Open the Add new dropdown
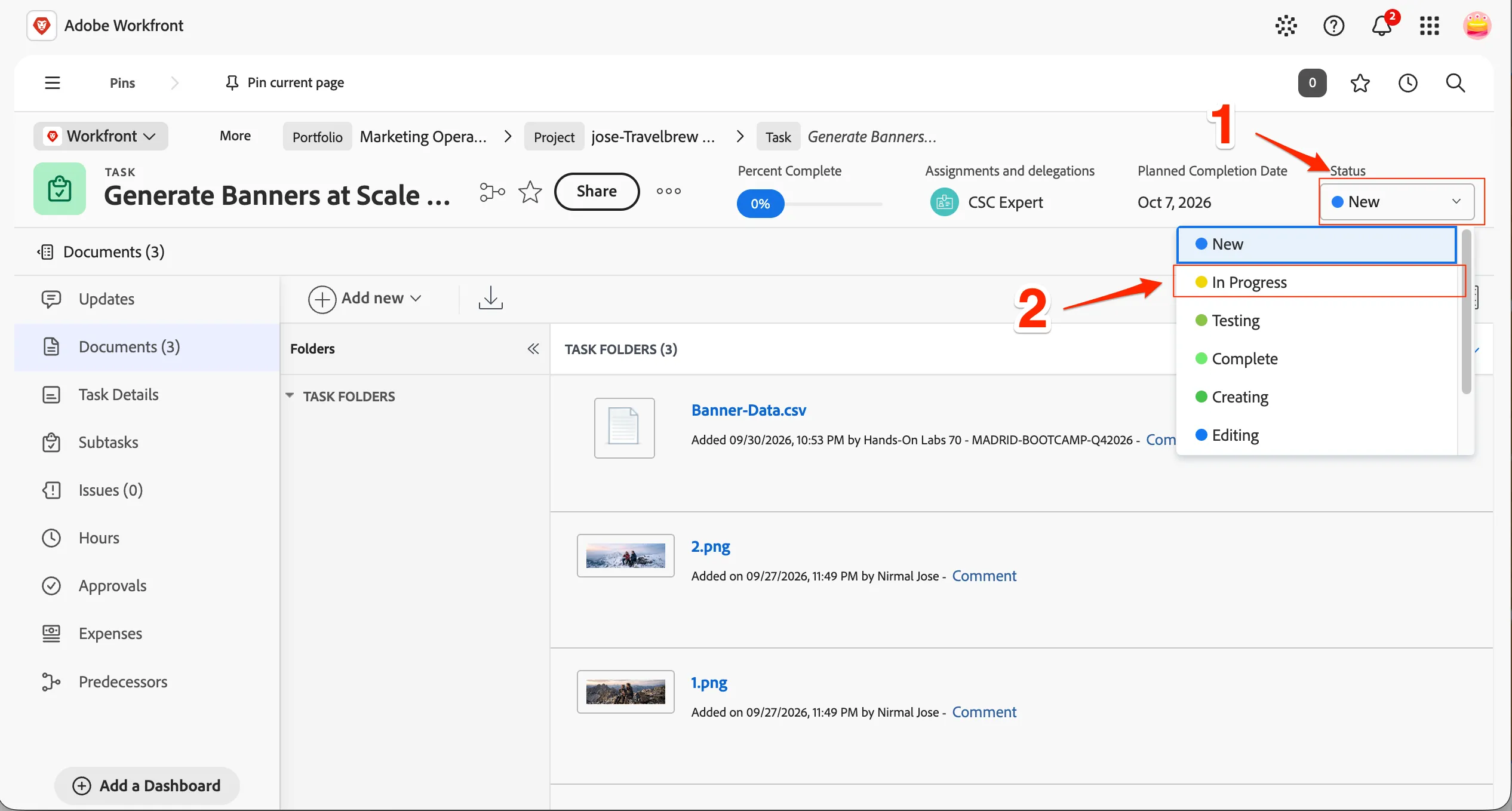The height and width of the screenshot is (811, 1512). point(365,298)
